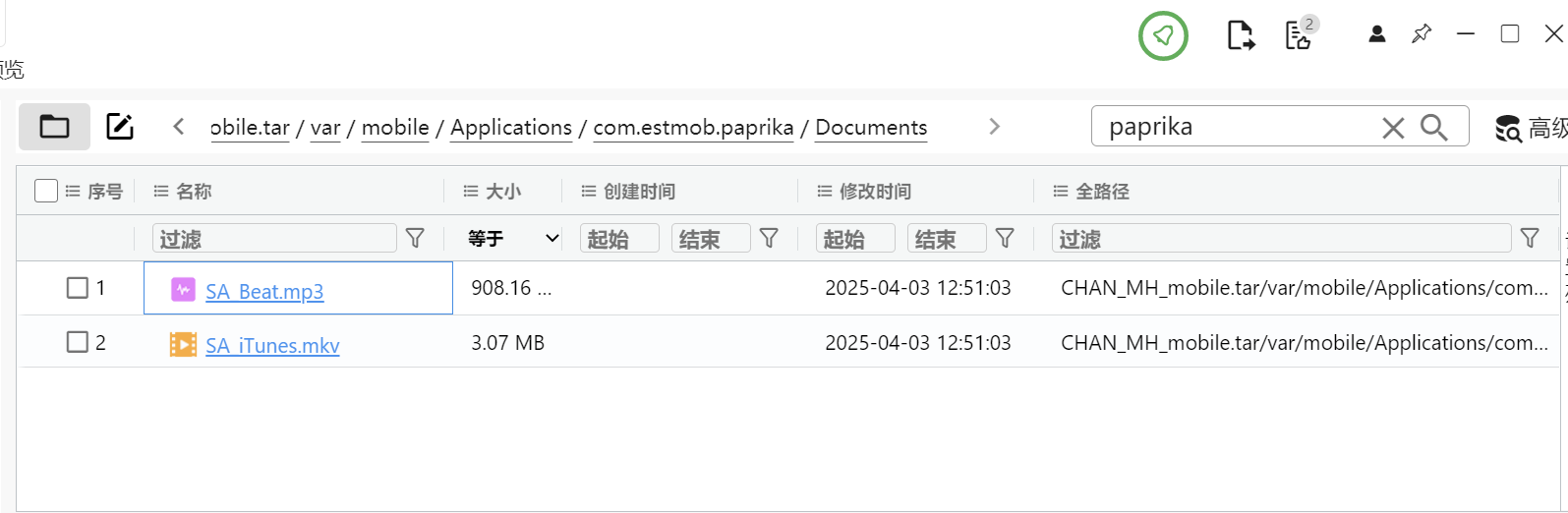Click the pin window icon
Screen dimensions: 1568x513
1421,34
